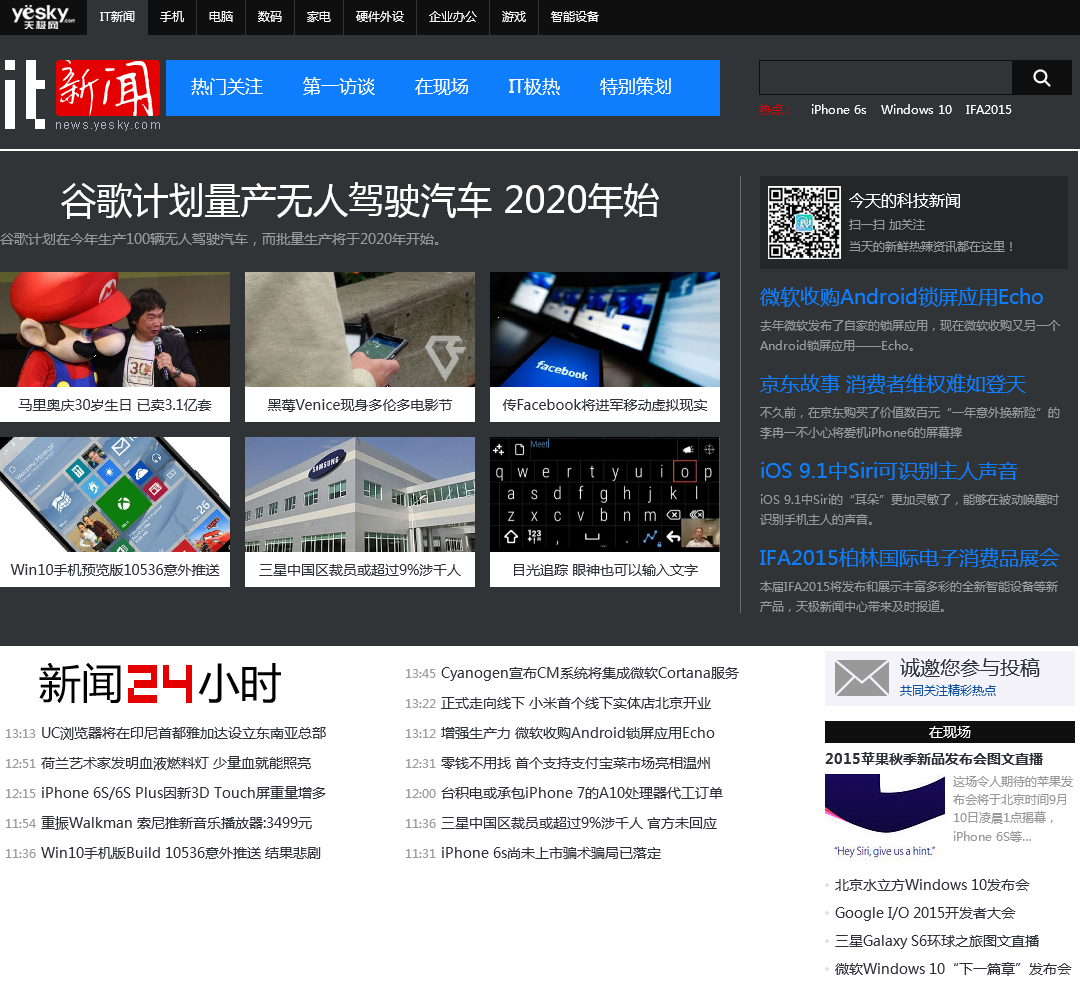Viewport: 1080px width, 982px height.
Task: Open the 游戏 navigation item
Action: tap(514, 17)
